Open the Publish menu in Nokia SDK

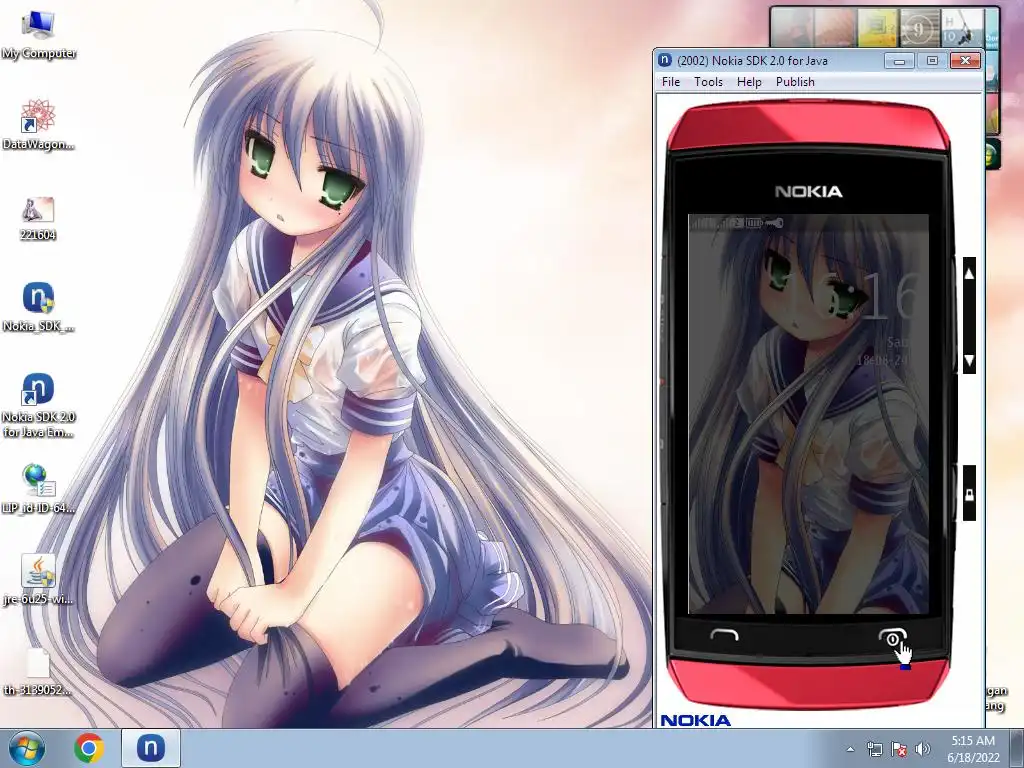click(x=795, y=82)
